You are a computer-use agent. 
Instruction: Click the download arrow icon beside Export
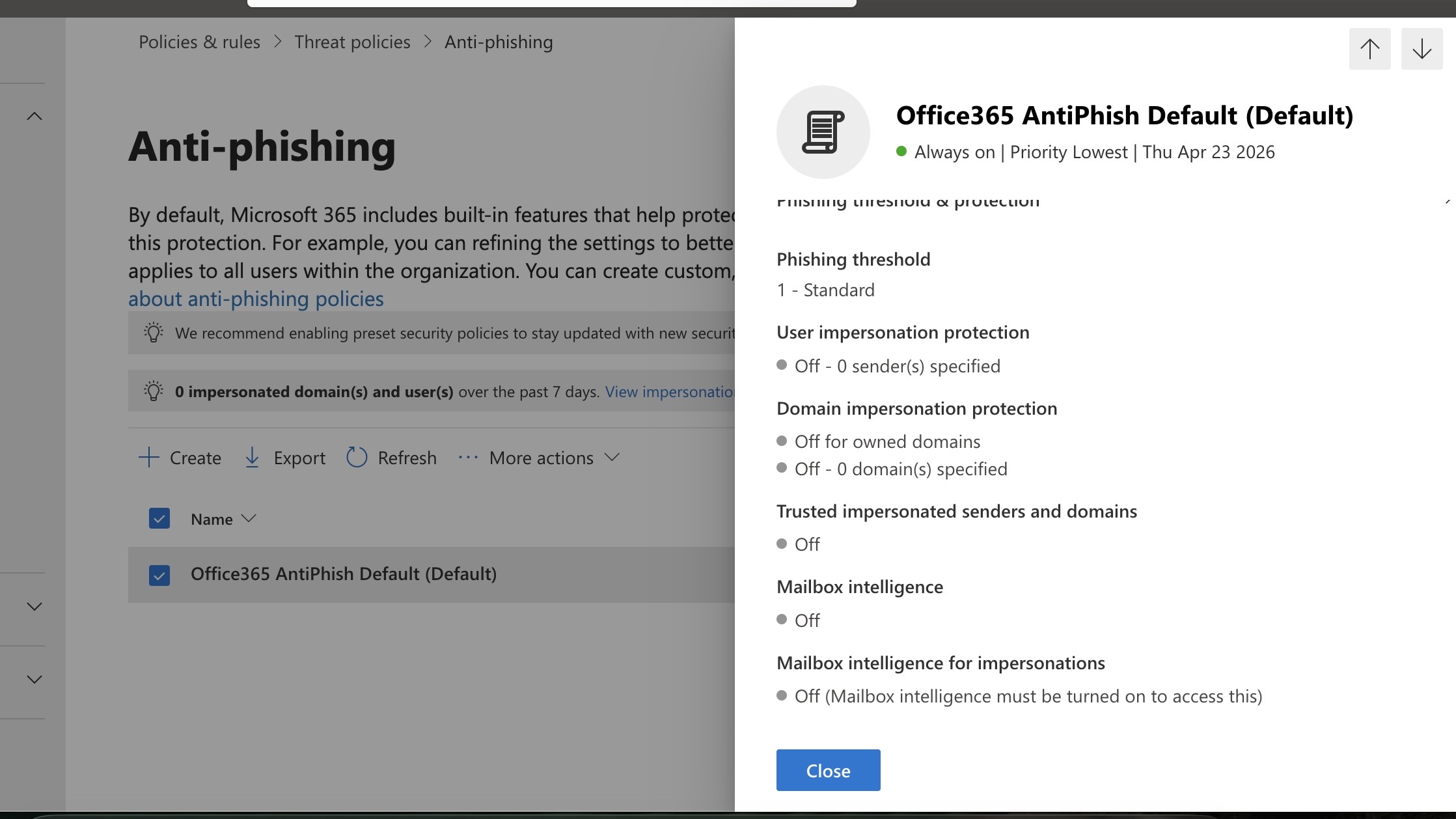tap(252, 458)
